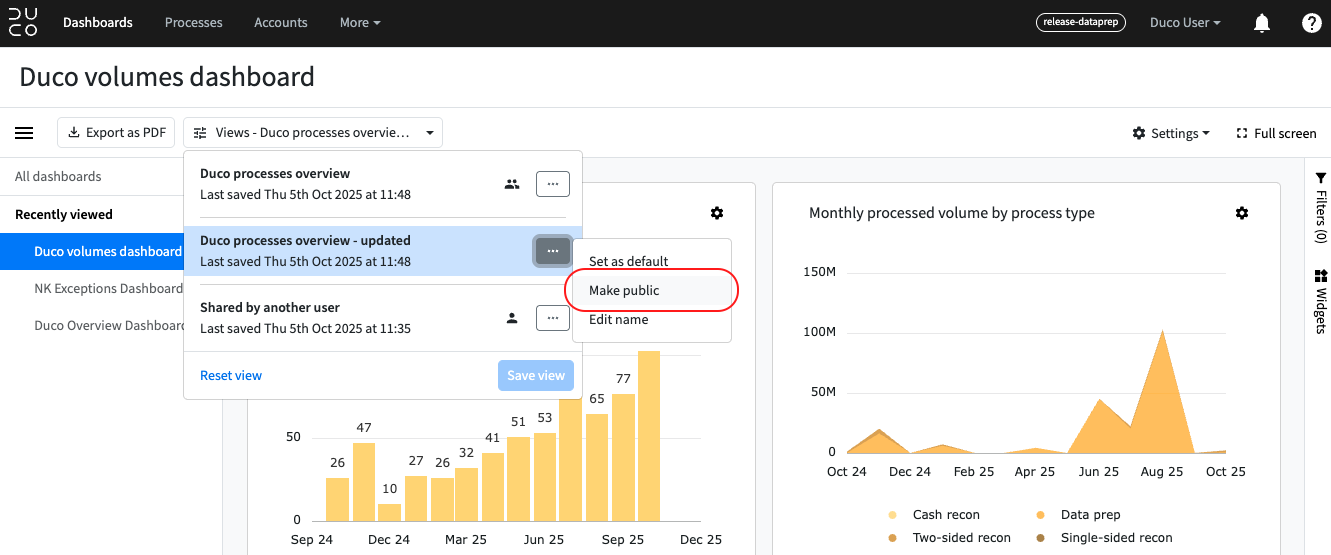Expand the Views dropdown selector
The image size is (1331, 555).
pyautogui.click(x=313, y=133)
